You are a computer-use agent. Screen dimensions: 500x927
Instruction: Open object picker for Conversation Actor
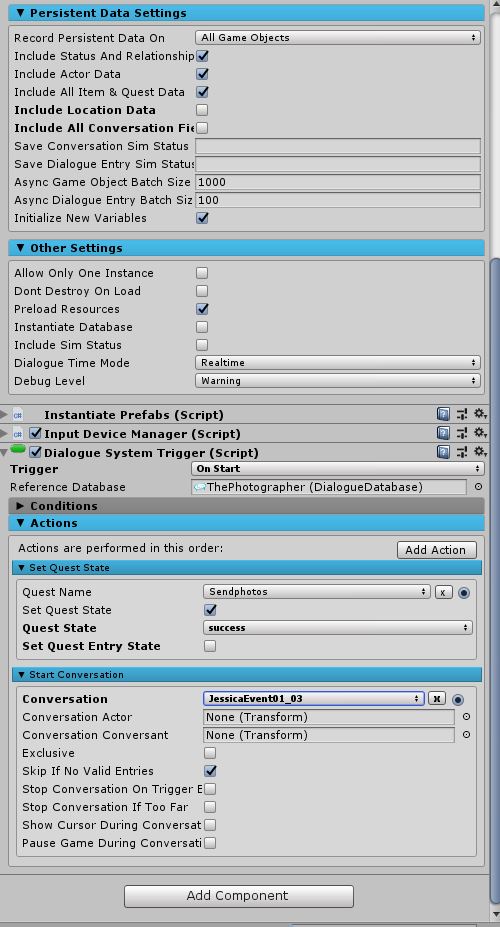click(x=466, y=717)
